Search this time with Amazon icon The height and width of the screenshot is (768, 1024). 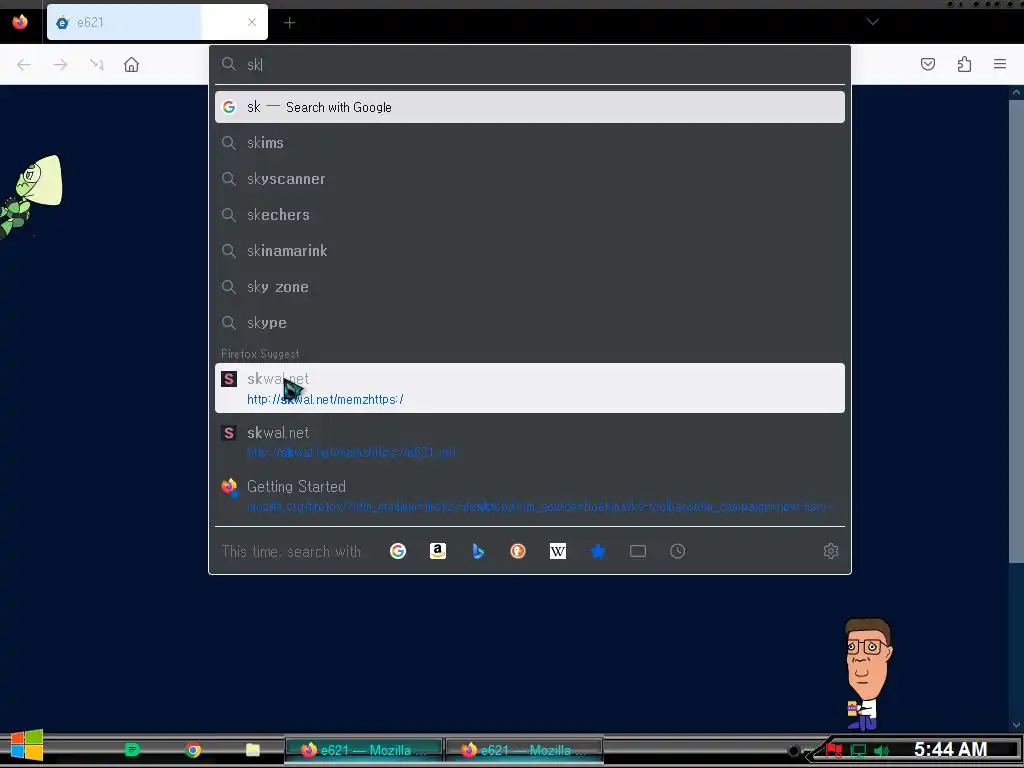(438, 551)
